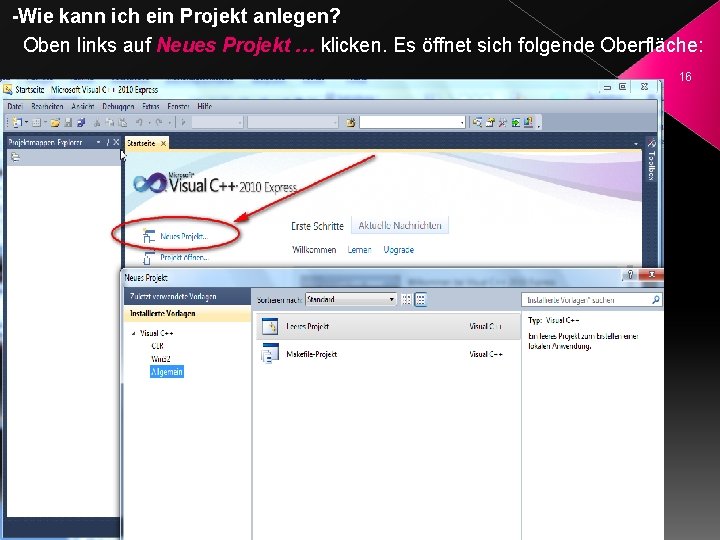
Task: Switch to small icons view in dialog
Action: (406, 299)
